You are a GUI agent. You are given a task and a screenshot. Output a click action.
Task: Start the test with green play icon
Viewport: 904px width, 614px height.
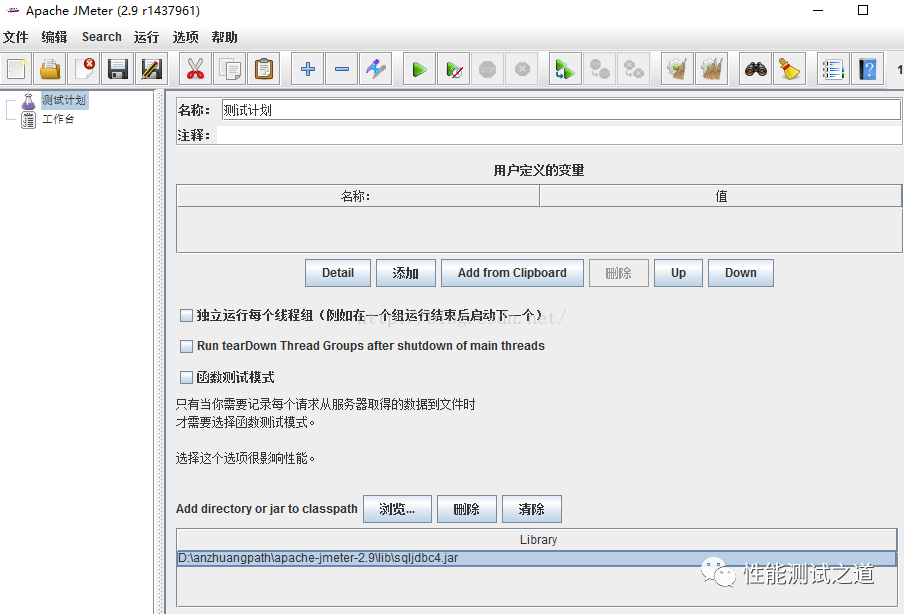[419, 69]
